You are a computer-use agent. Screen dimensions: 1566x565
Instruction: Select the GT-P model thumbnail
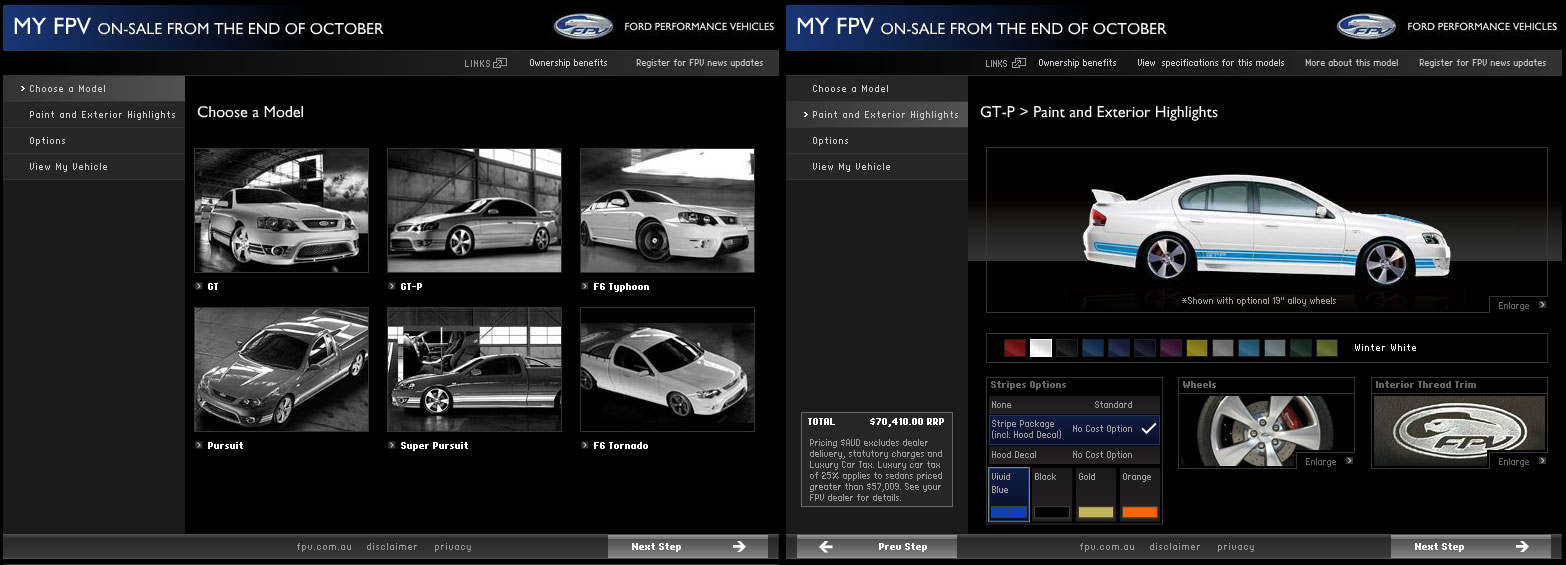tap(474, 210)
